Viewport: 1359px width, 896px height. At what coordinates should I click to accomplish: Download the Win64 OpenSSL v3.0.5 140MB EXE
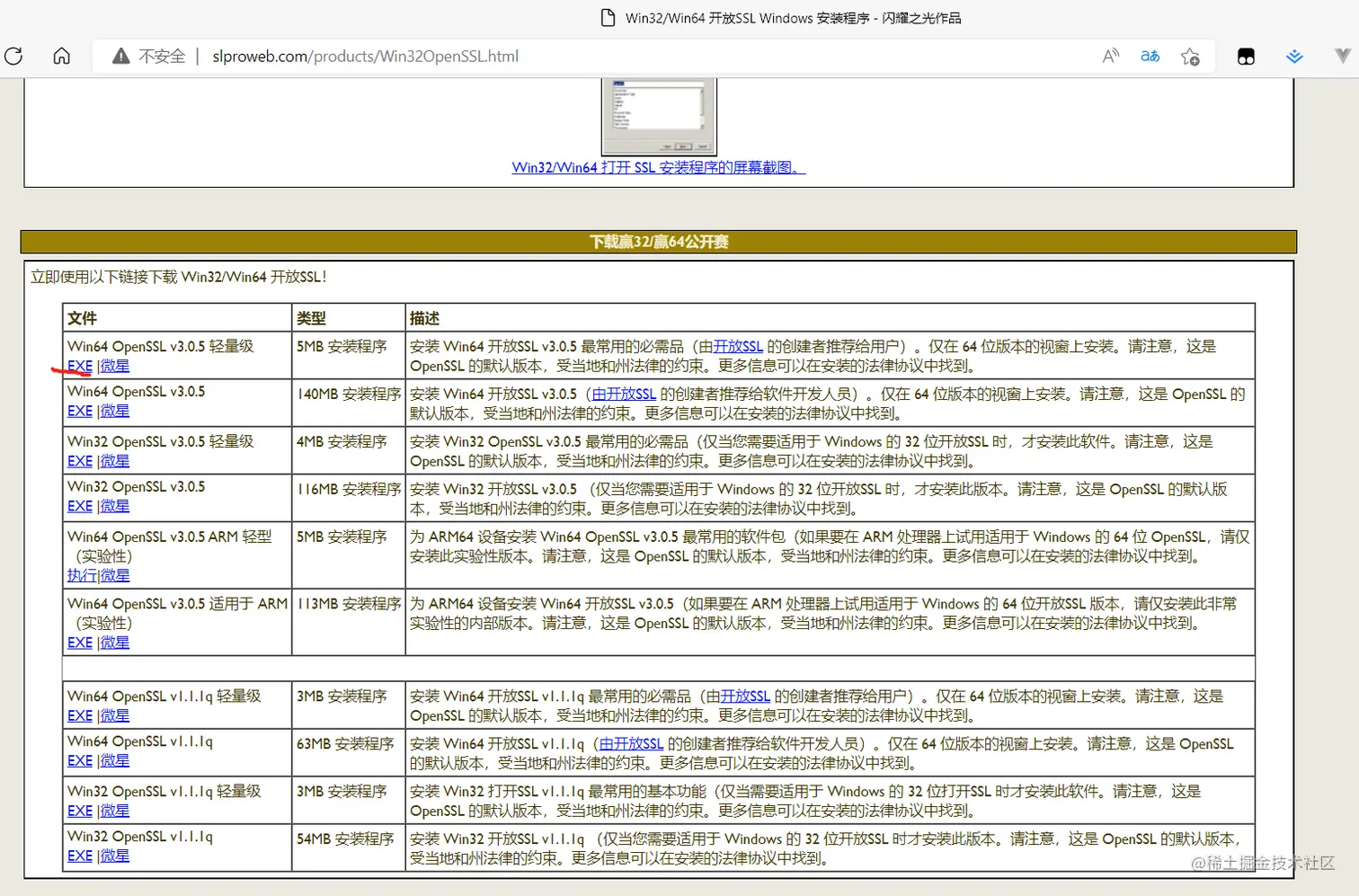click(80, 411)
